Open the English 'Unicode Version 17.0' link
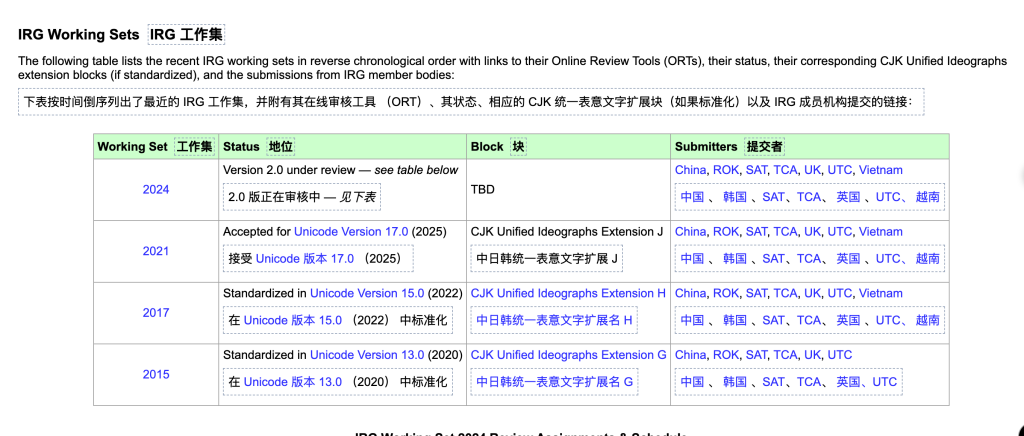Viewport: 1024px width, 436px height. click(x=351, y=232)
